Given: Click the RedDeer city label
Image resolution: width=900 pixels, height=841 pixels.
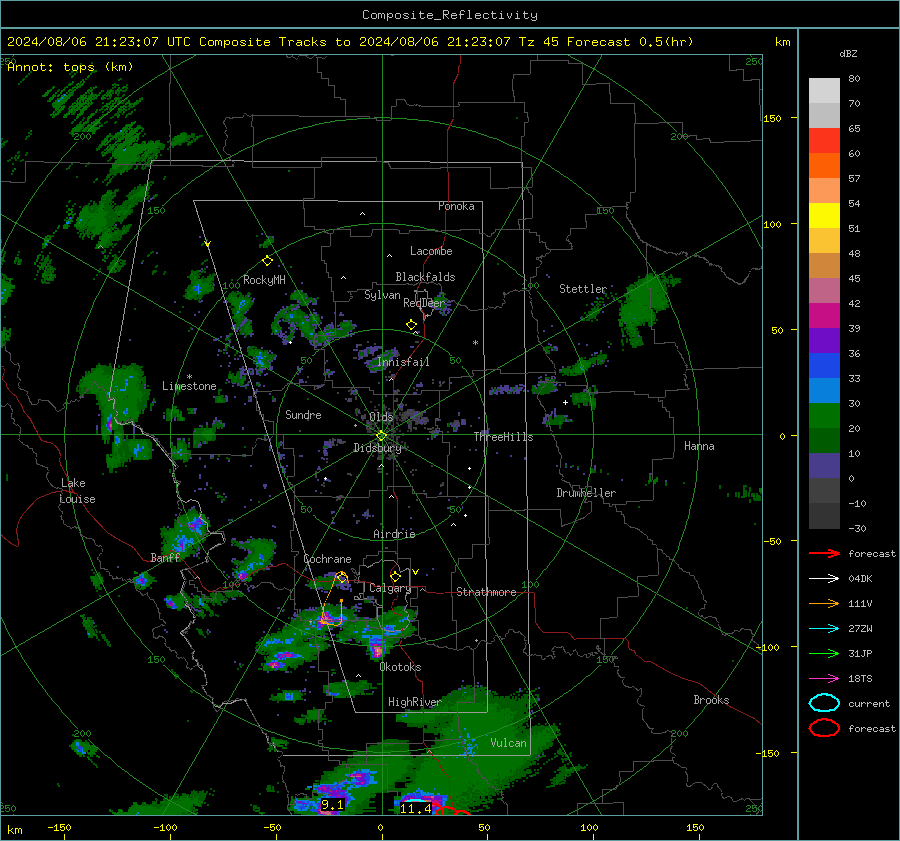Looking at the screenshot, I should click(x=424, y=303).
